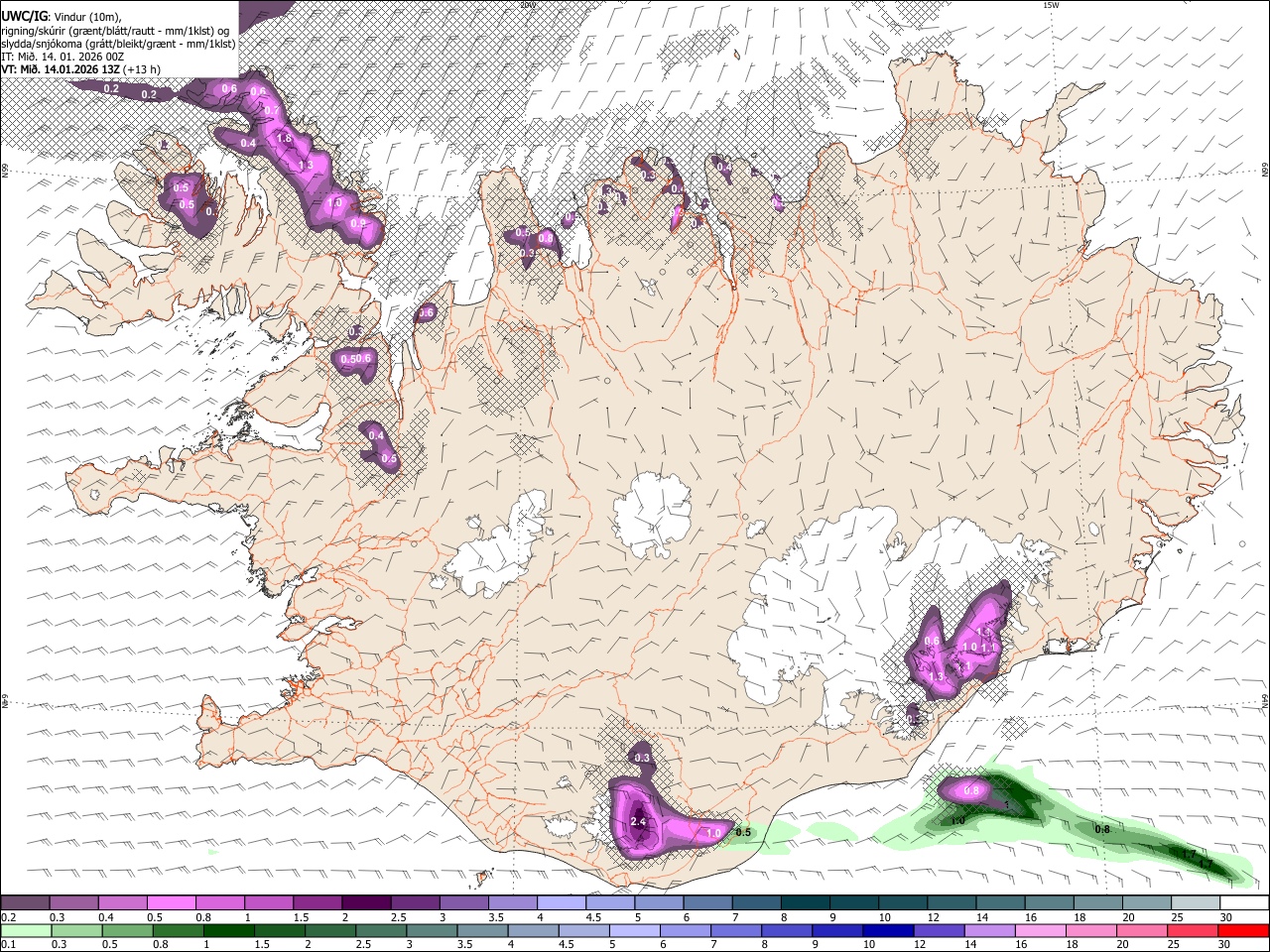Pick the dark mauve 0.2 snow scale swatch
1270x952 pixels.
25,902
